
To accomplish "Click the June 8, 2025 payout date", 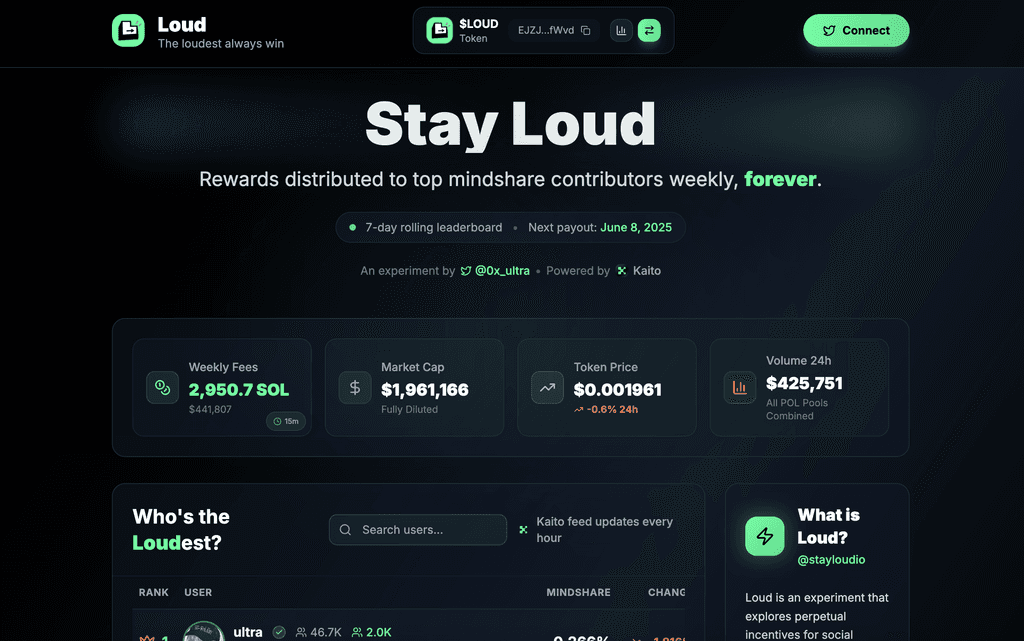I will [x=636, y=227].
